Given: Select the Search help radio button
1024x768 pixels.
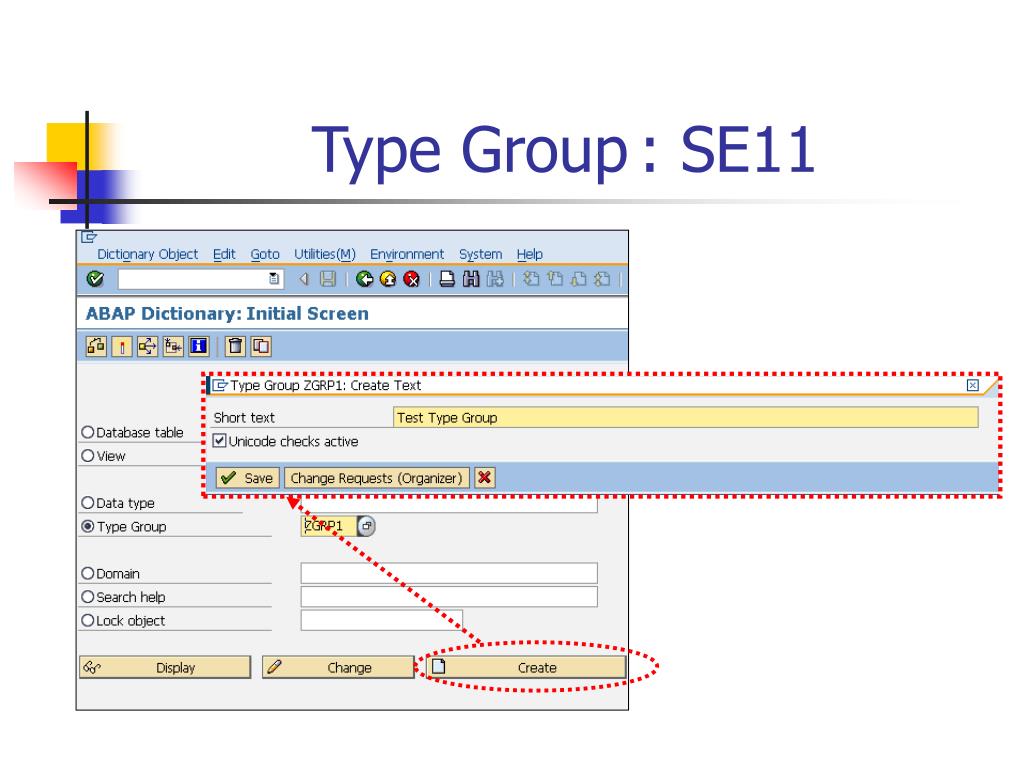Looking at the screenshot, I should 88,597.
